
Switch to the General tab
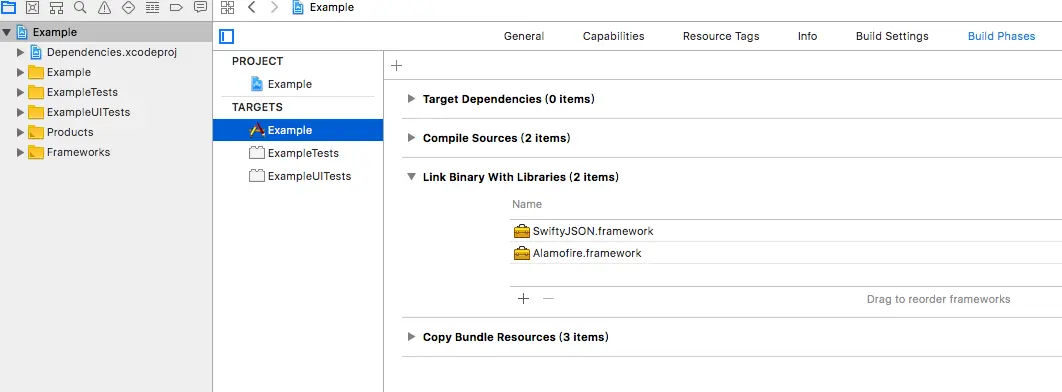[524, 37]
